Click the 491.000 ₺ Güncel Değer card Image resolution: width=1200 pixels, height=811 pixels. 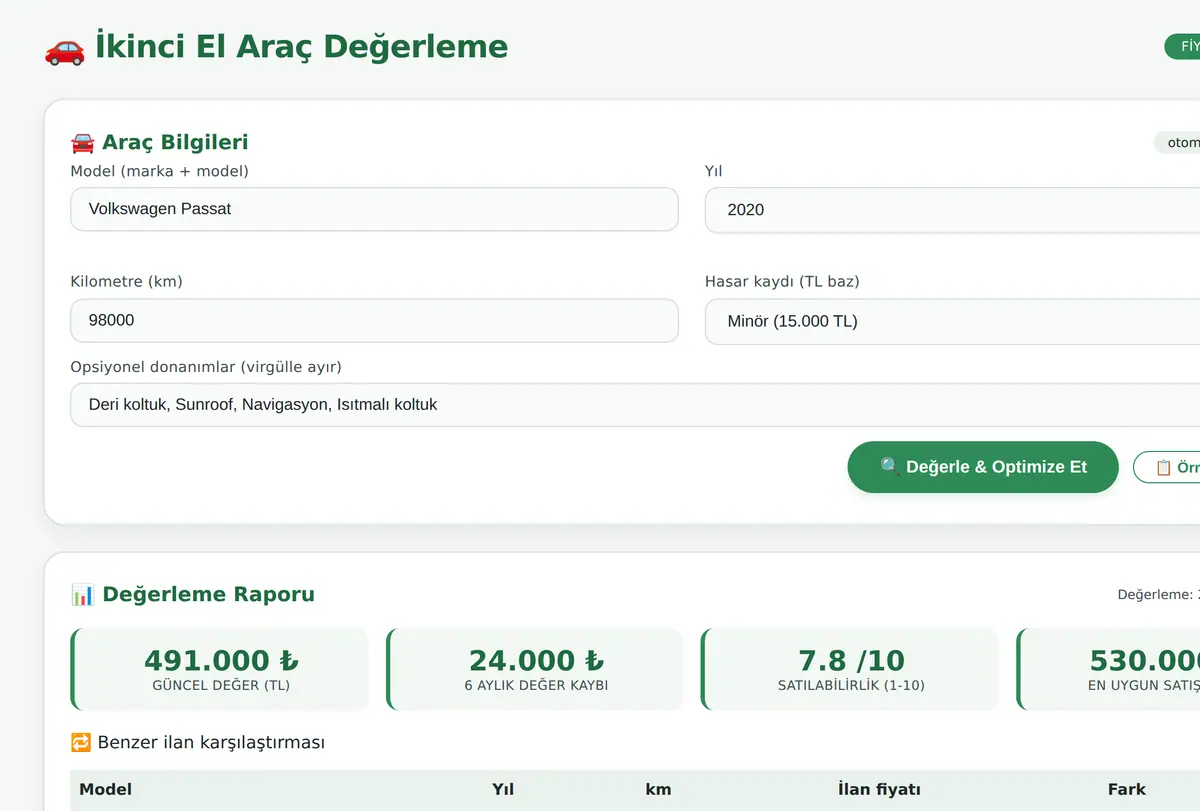click(220, 669)
